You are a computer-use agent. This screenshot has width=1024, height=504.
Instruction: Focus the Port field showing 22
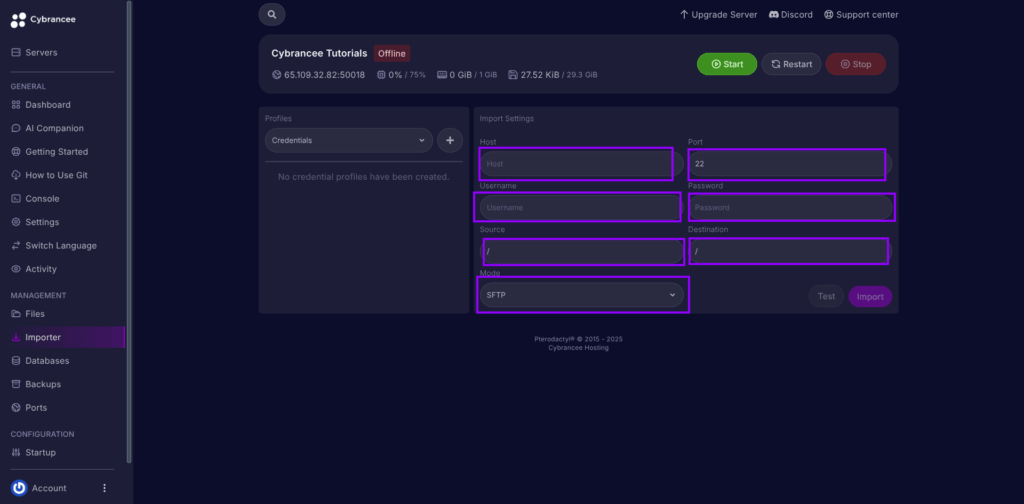pyautogui.click(x=790, y=164)
